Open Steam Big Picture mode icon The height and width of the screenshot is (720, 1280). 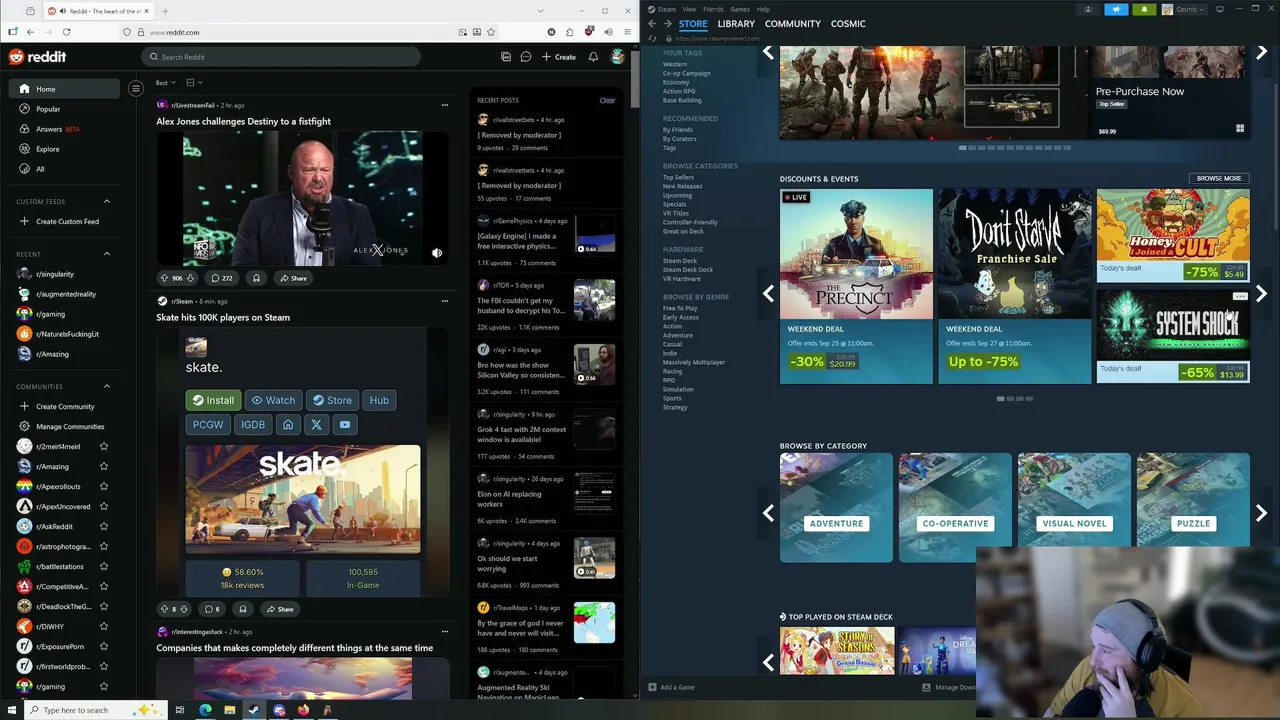coord(1220,9)
